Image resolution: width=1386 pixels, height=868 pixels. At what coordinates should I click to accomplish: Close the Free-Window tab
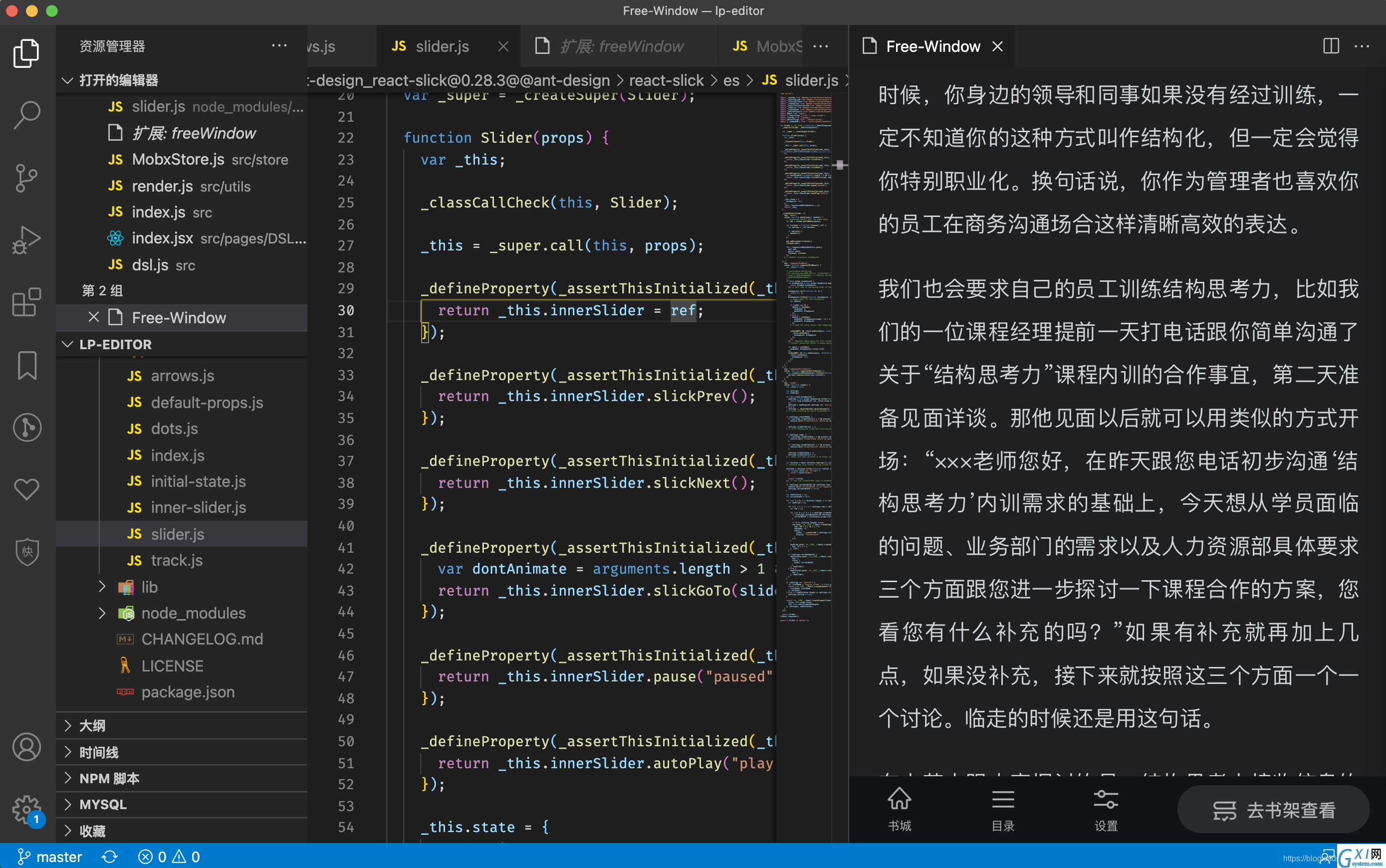click(x=997, y=46)
